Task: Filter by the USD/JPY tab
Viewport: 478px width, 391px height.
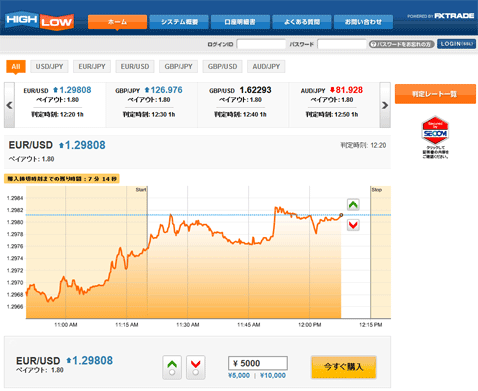Action: (x=49, y=66)
